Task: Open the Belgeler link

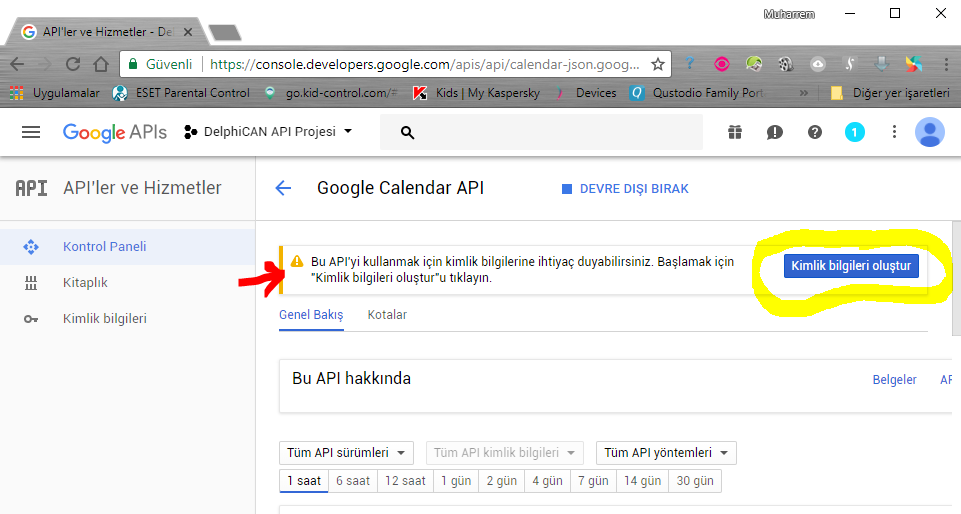Action: coord(894,380)
